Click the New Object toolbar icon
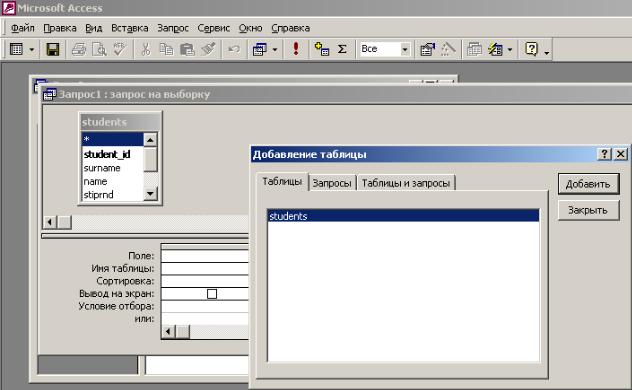The height and width of the screenshot is (390, 632). (x=495, y=49)
